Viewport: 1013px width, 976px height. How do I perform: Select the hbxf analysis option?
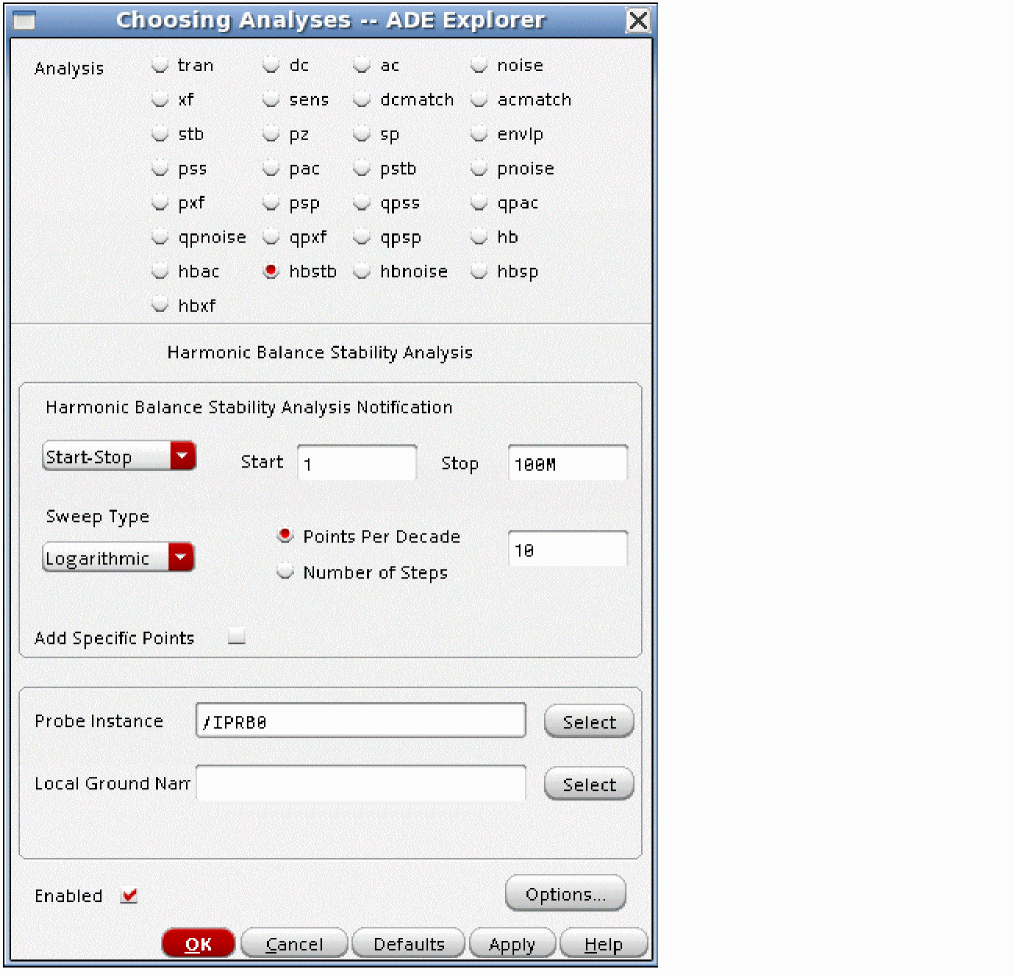coord(160,305)
